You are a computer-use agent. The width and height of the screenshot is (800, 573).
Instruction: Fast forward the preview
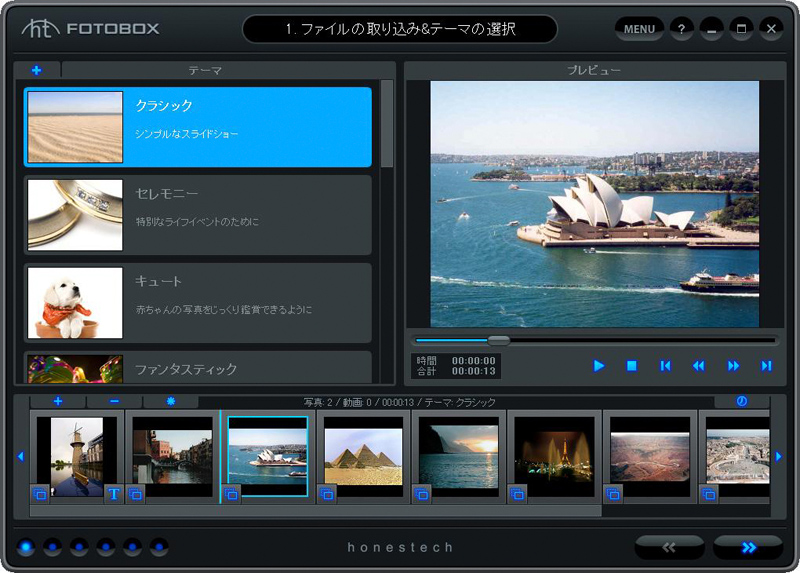(733, 366)
